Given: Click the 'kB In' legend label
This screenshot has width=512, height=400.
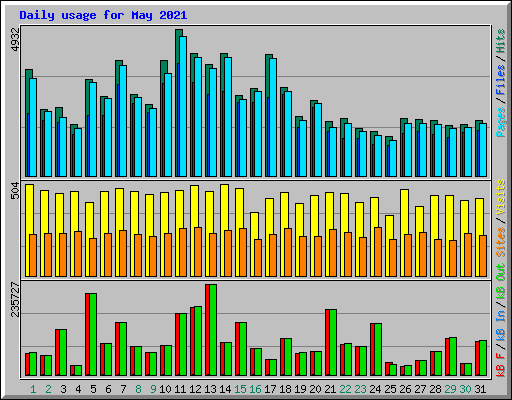Looking at the screenshot, I should (501, 325).
